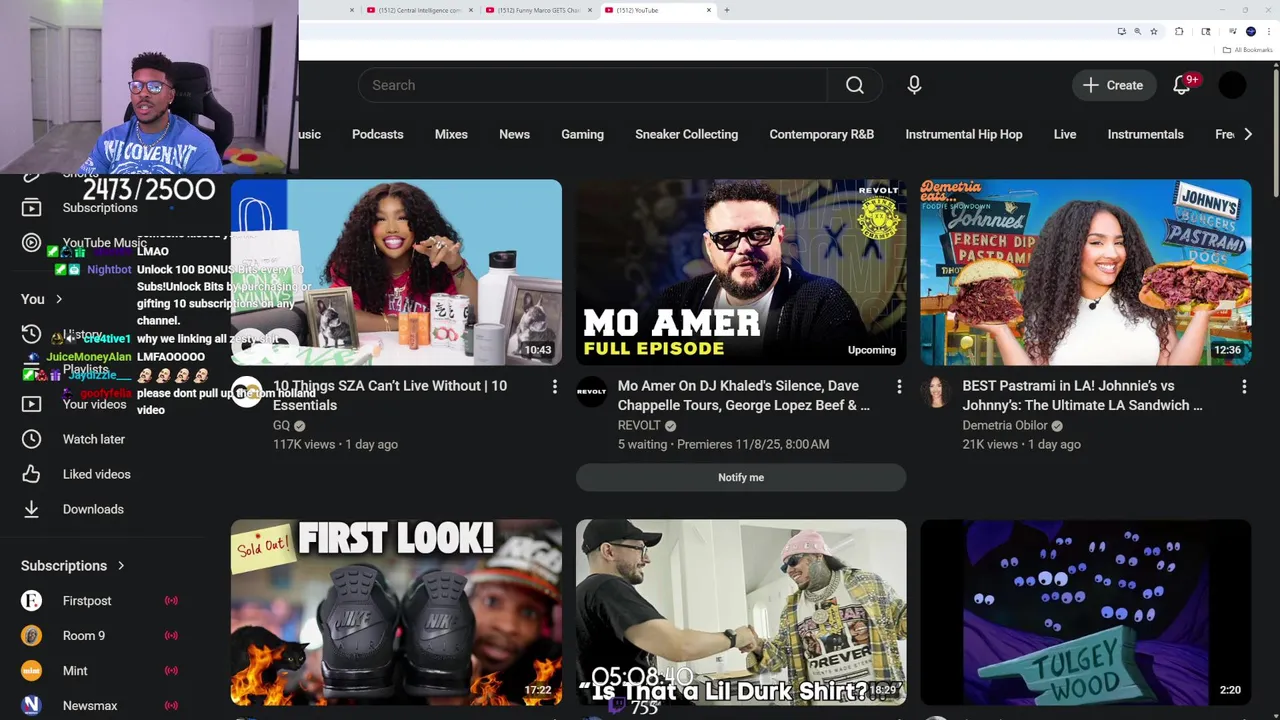This screenshot has height=720, width=1280.
Task: Select the Mixes chip
Action: coord(451,134)
